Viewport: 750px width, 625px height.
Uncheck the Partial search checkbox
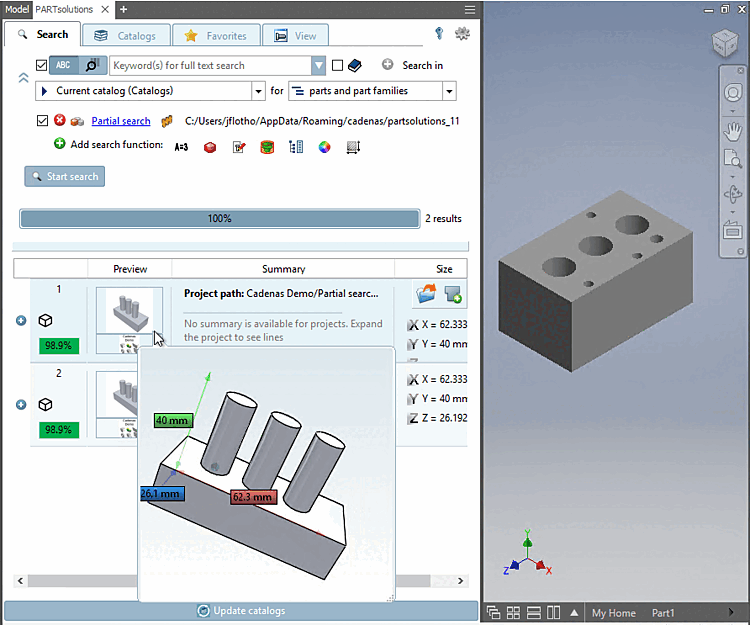click(x=41, y=121)
